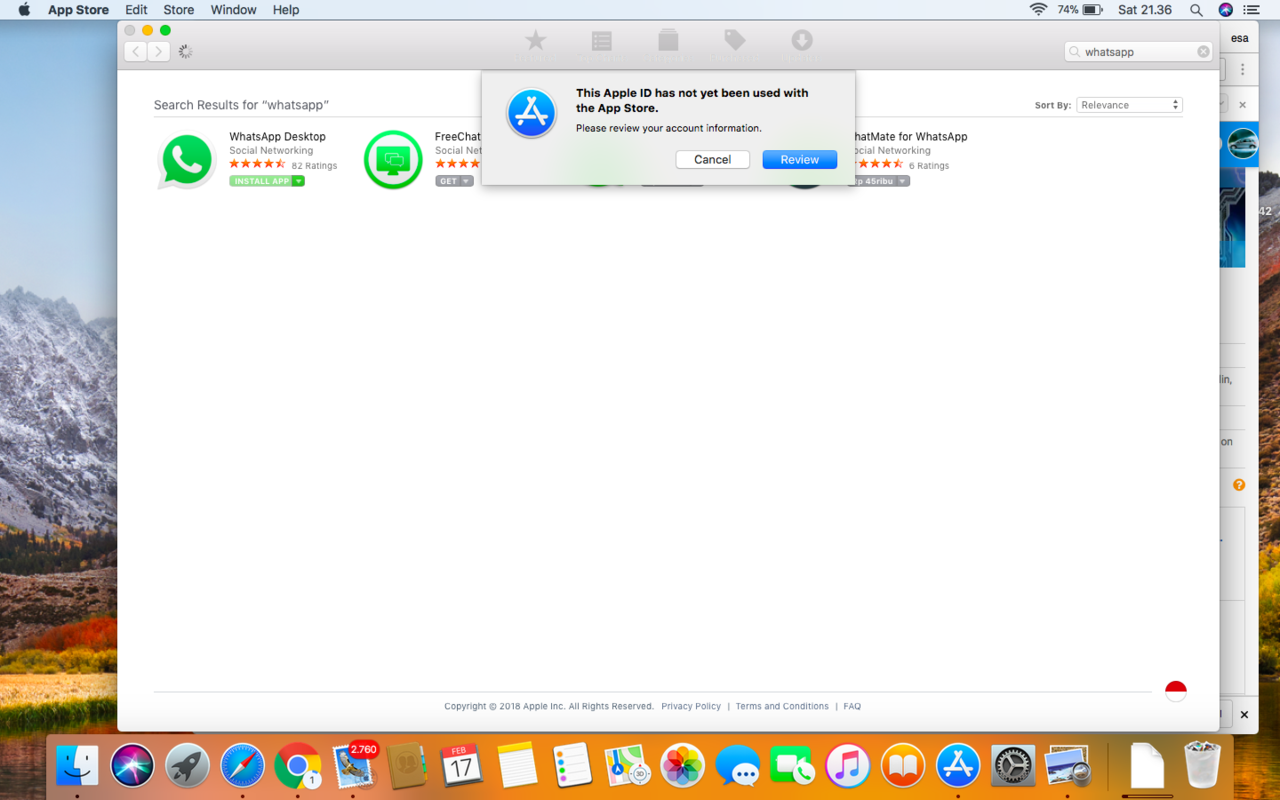The image size is (1280, 800).
Task: Click INSTALL APP for WhatsApp Desktop
Action: pos(261,181)
